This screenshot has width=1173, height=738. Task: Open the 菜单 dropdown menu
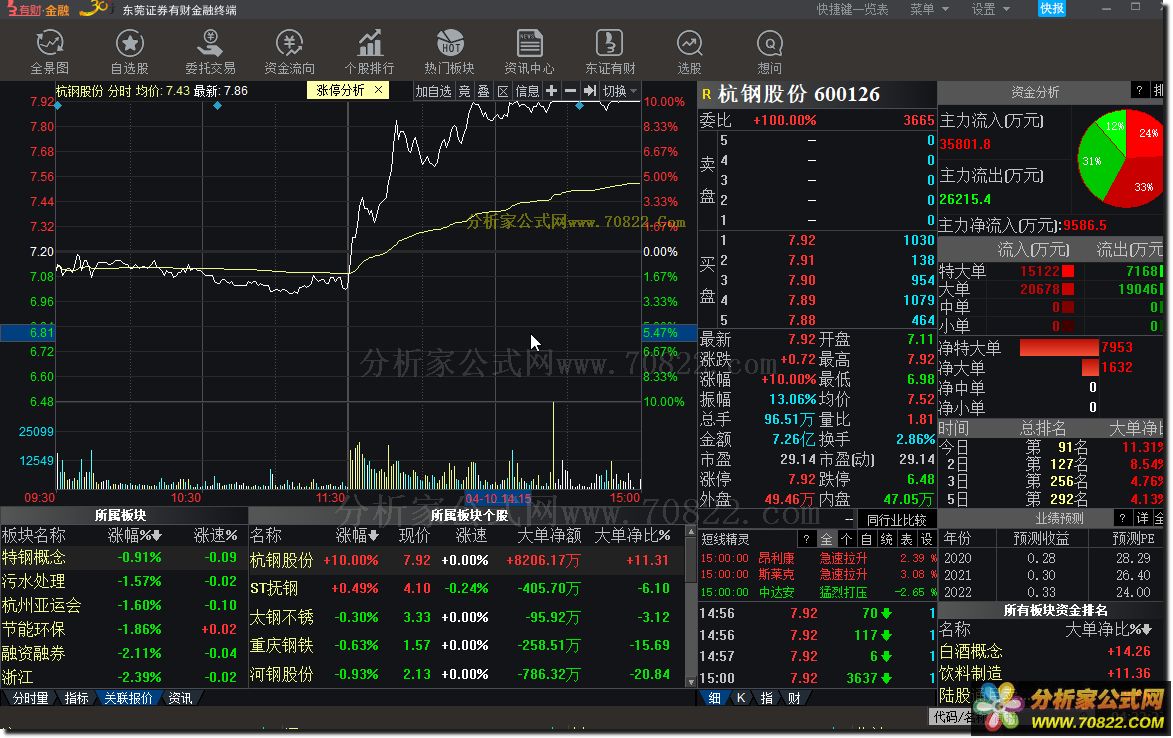click(929, 9)
